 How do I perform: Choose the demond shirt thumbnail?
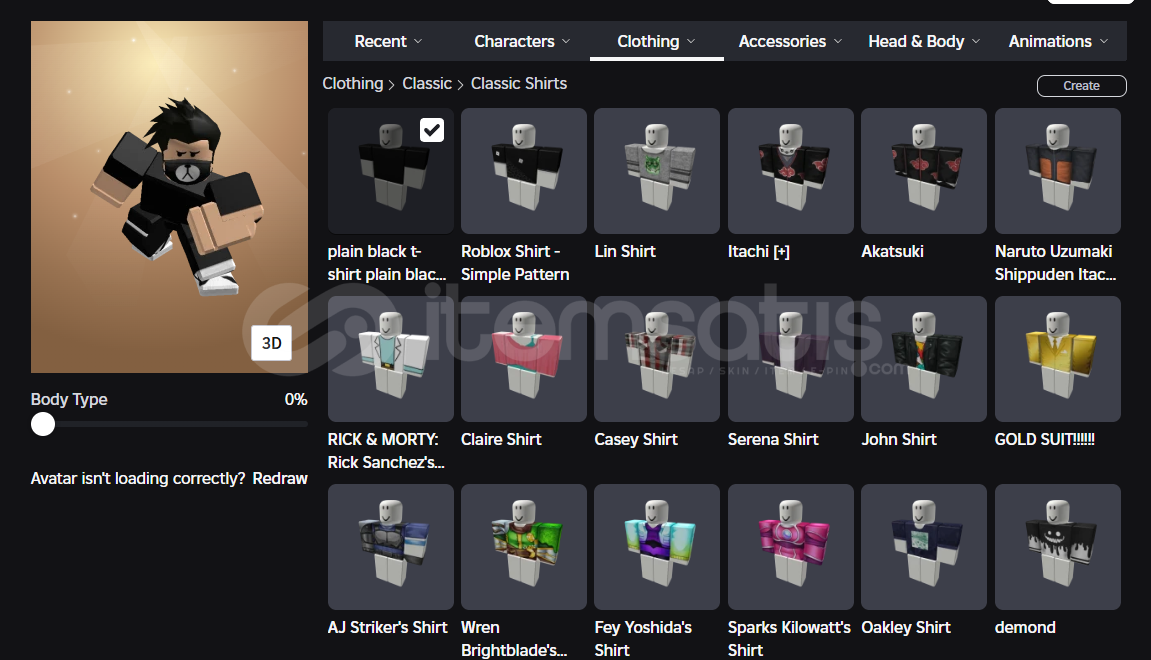[x=1058, y=547]
